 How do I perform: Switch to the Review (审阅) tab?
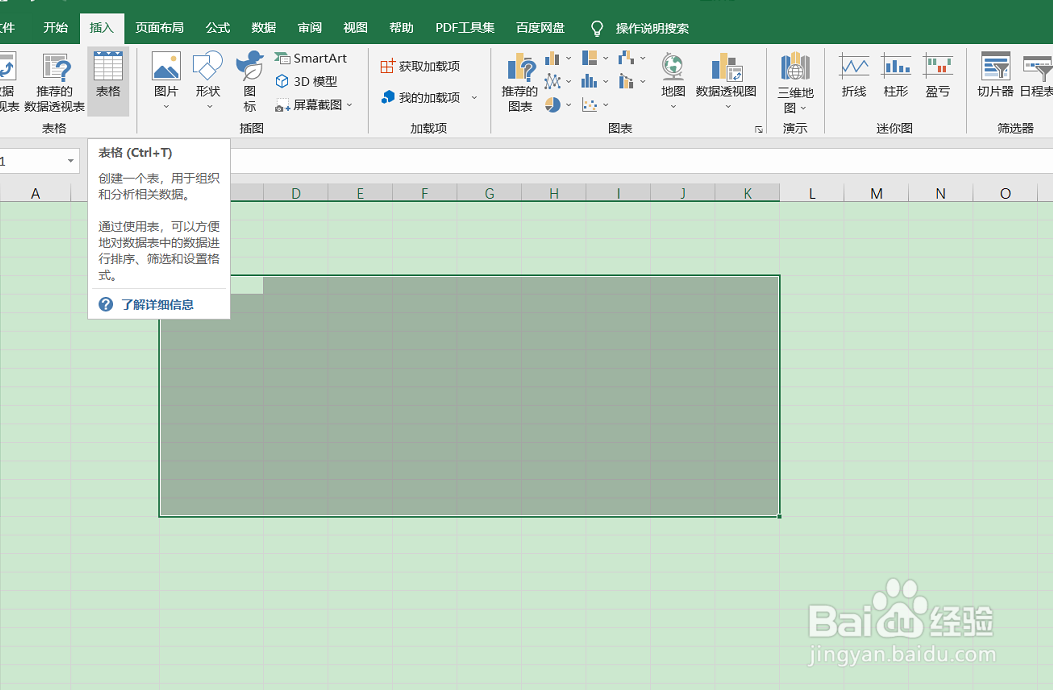pyautogui.click(x=310, y=28)
